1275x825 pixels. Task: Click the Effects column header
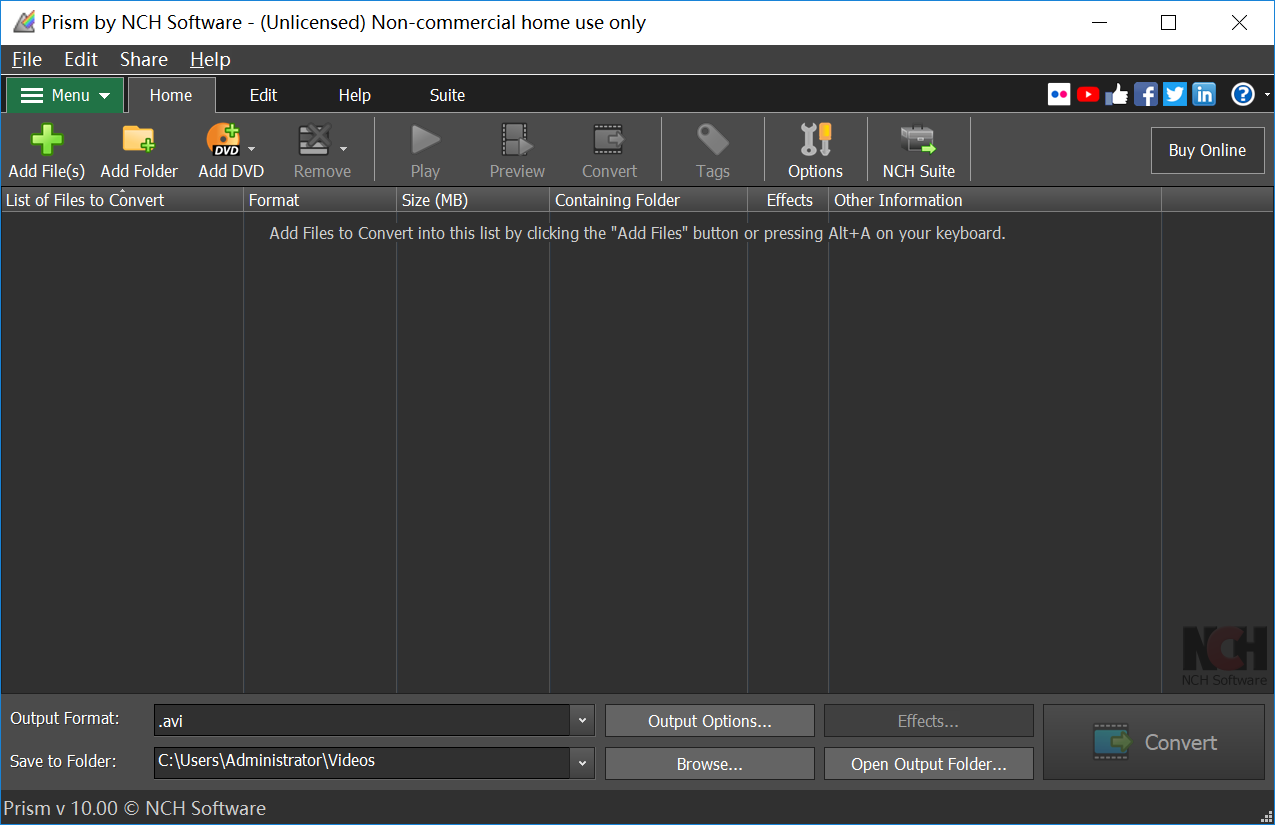(788, 200)
